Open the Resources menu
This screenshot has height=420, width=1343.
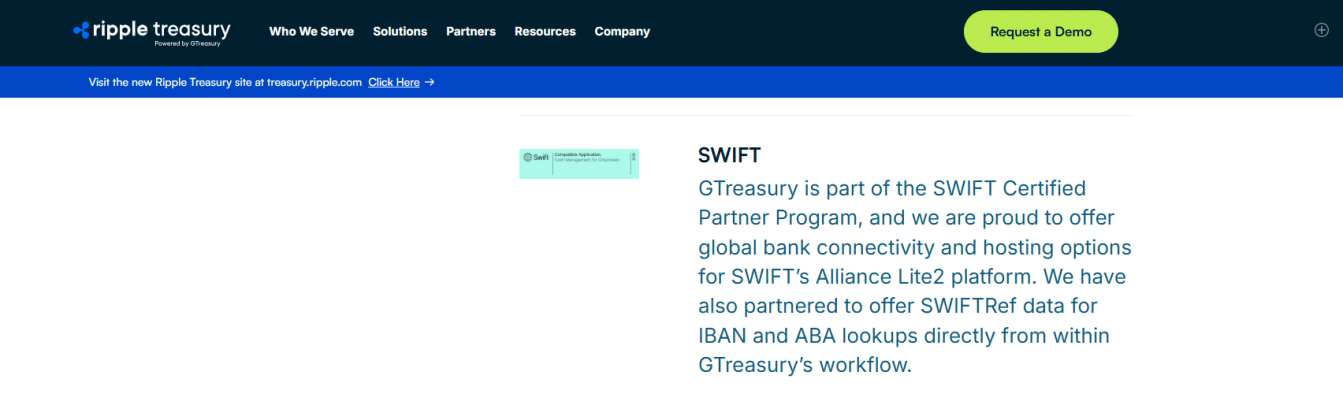tap(545, 31)
